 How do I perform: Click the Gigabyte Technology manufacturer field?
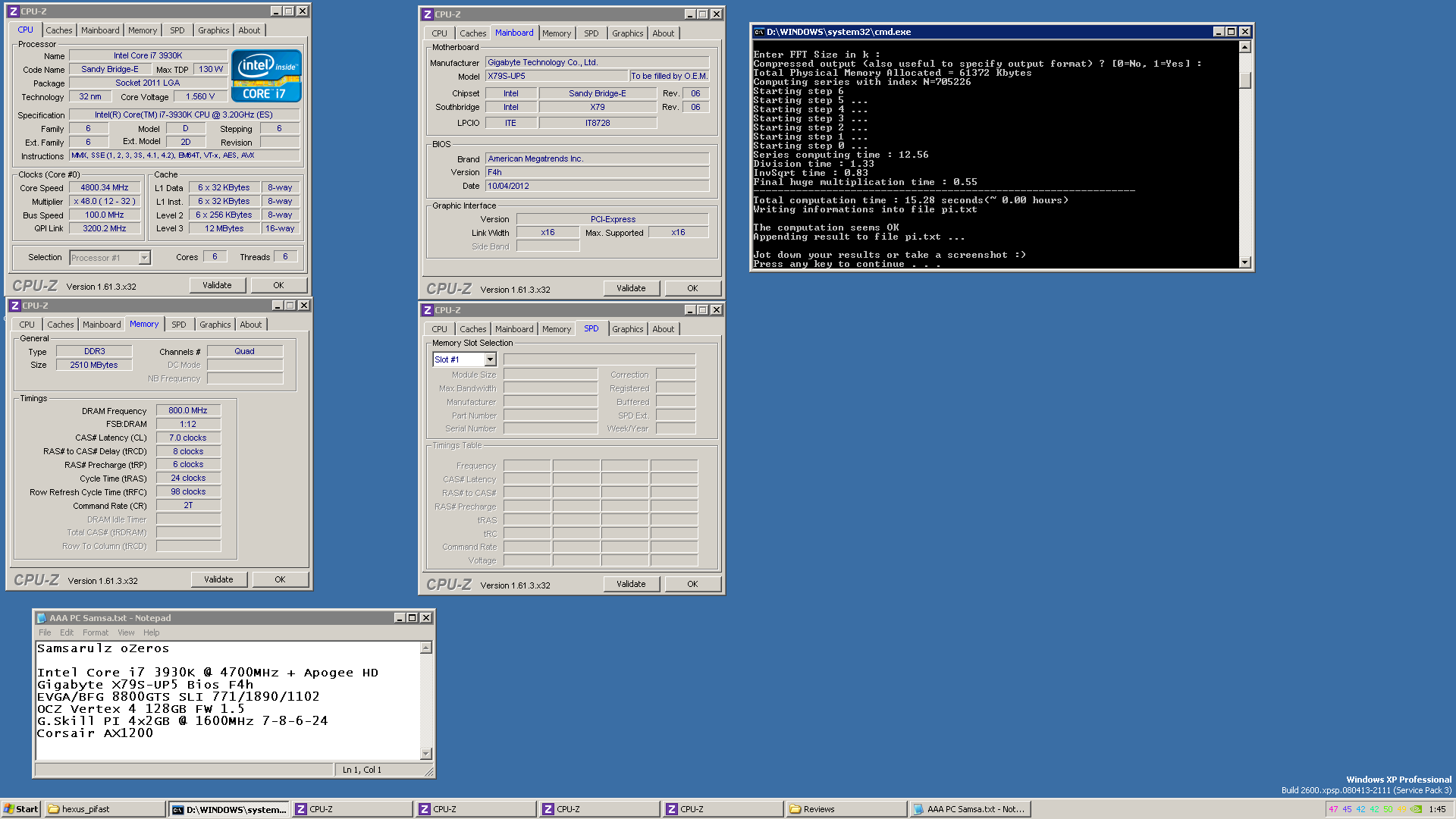[597, 62]
